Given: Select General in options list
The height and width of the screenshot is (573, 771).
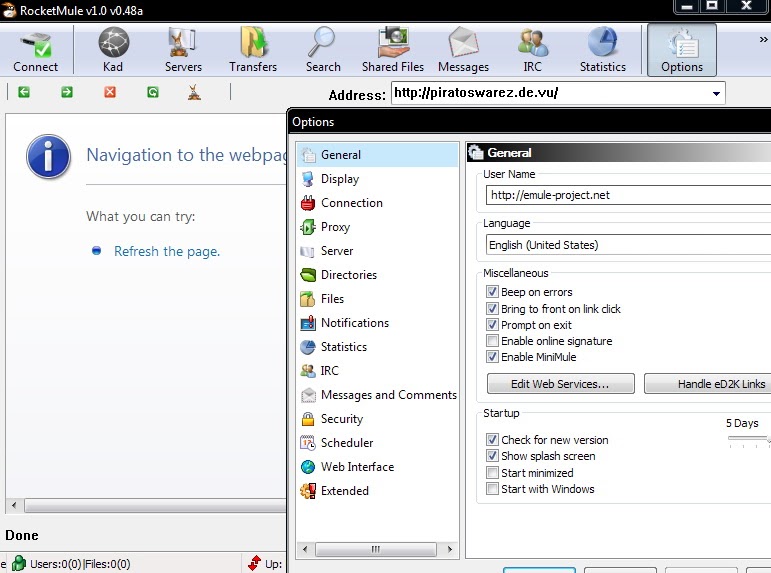Looking at the screenshot, I should [x=377, y=155].
